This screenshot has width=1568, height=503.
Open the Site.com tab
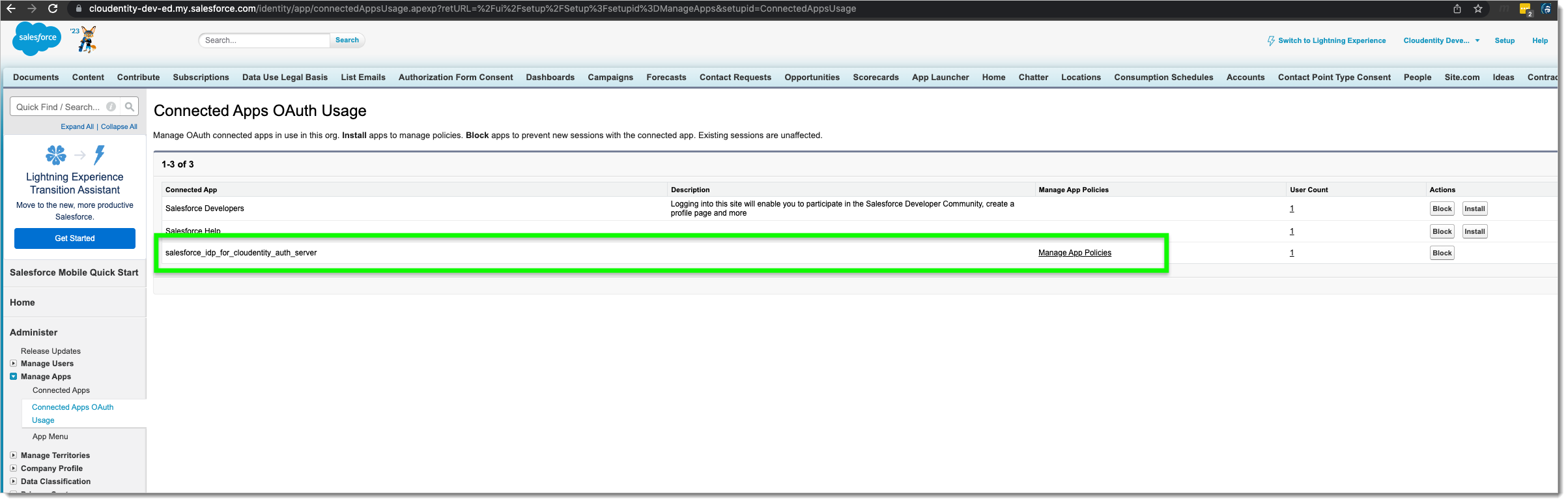tap(1462, 77)
